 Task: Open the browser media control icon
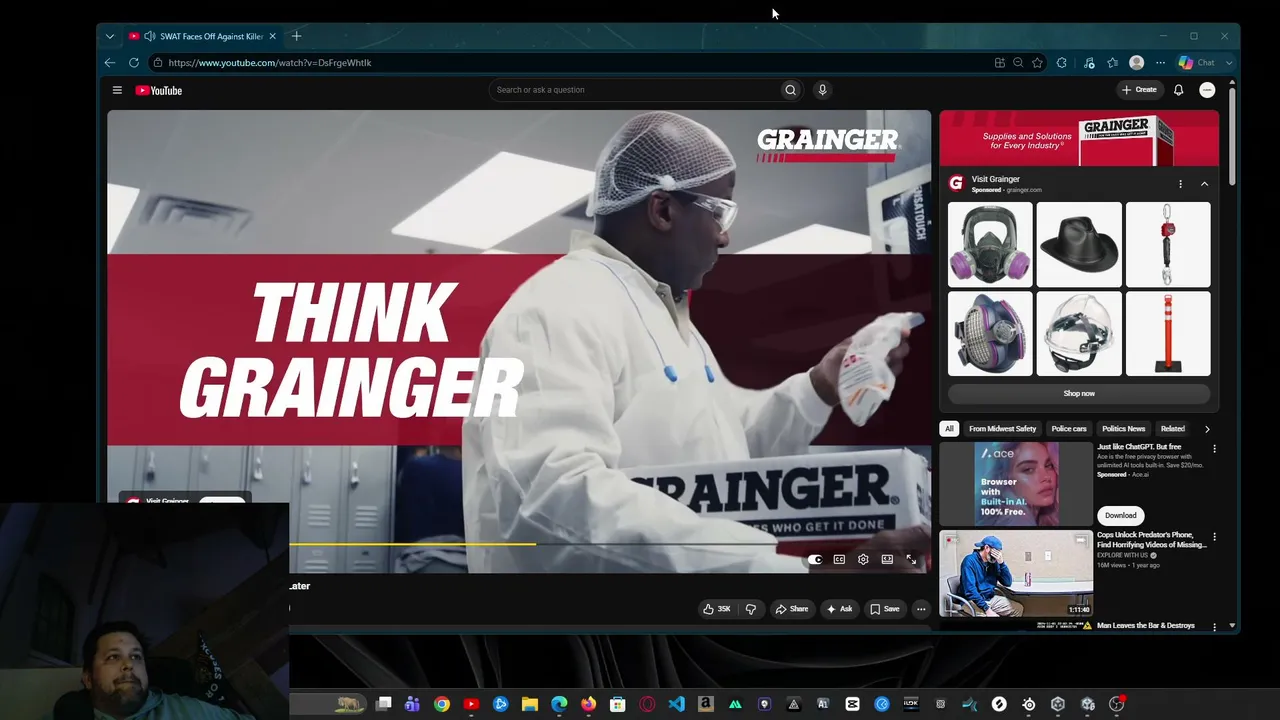1089,62
